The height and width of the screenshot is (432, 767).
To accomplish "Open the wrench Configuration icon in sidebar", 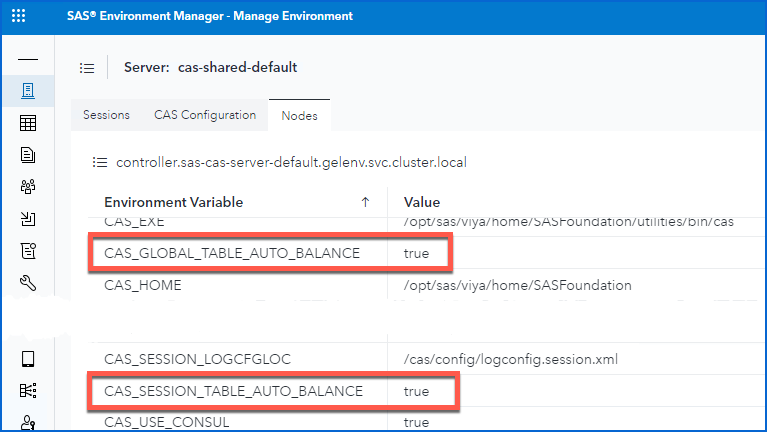I will [28, 250].
